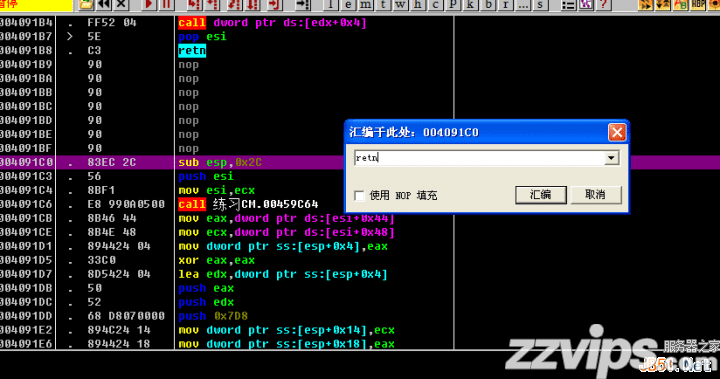
Task: Click the 取消 button in the dialog
Action: point(596,195)
